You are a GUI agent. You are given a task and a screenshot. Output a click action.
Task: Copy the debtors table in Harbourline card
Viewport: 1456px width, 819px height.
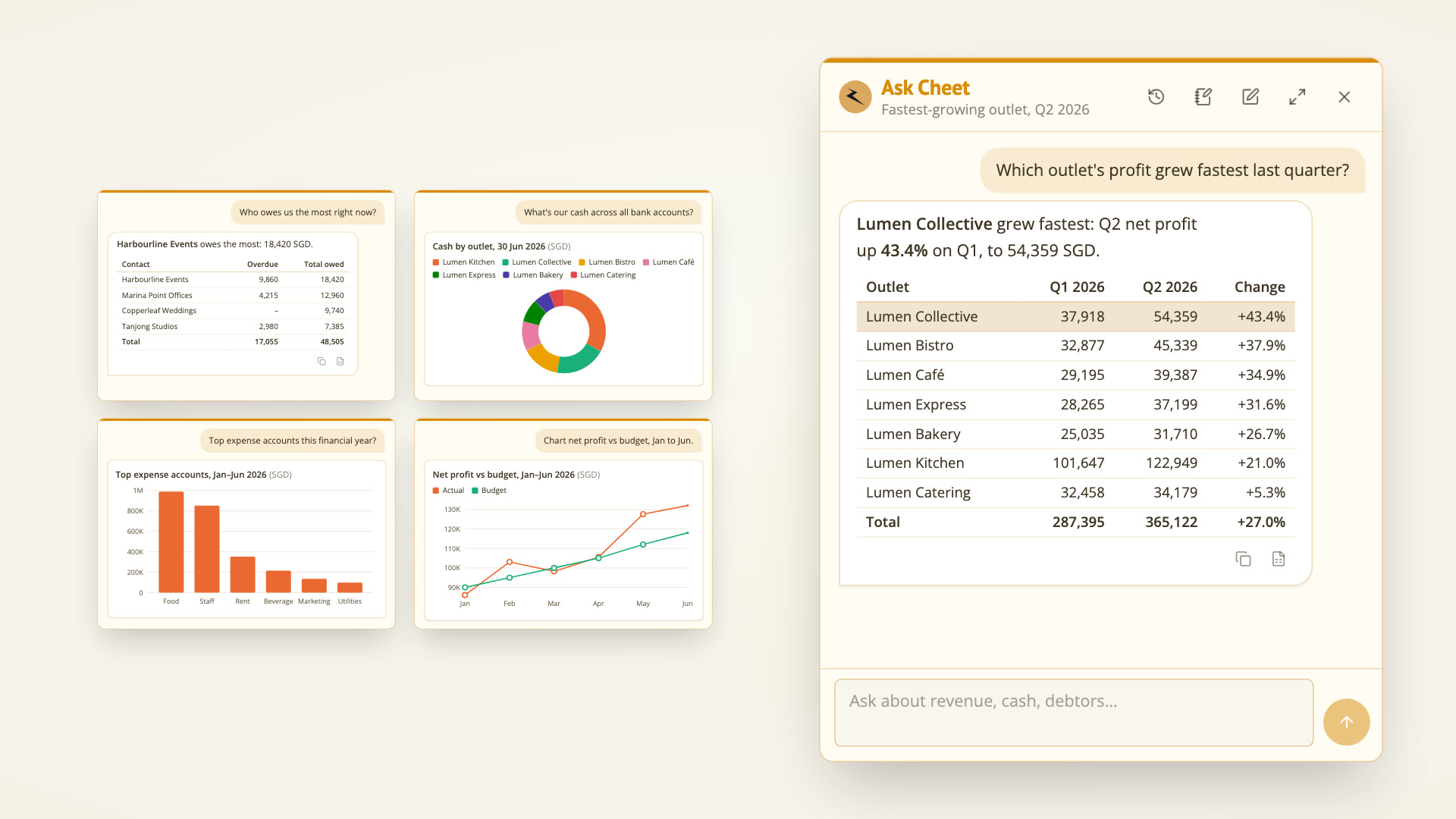click(x=322, y=362)
